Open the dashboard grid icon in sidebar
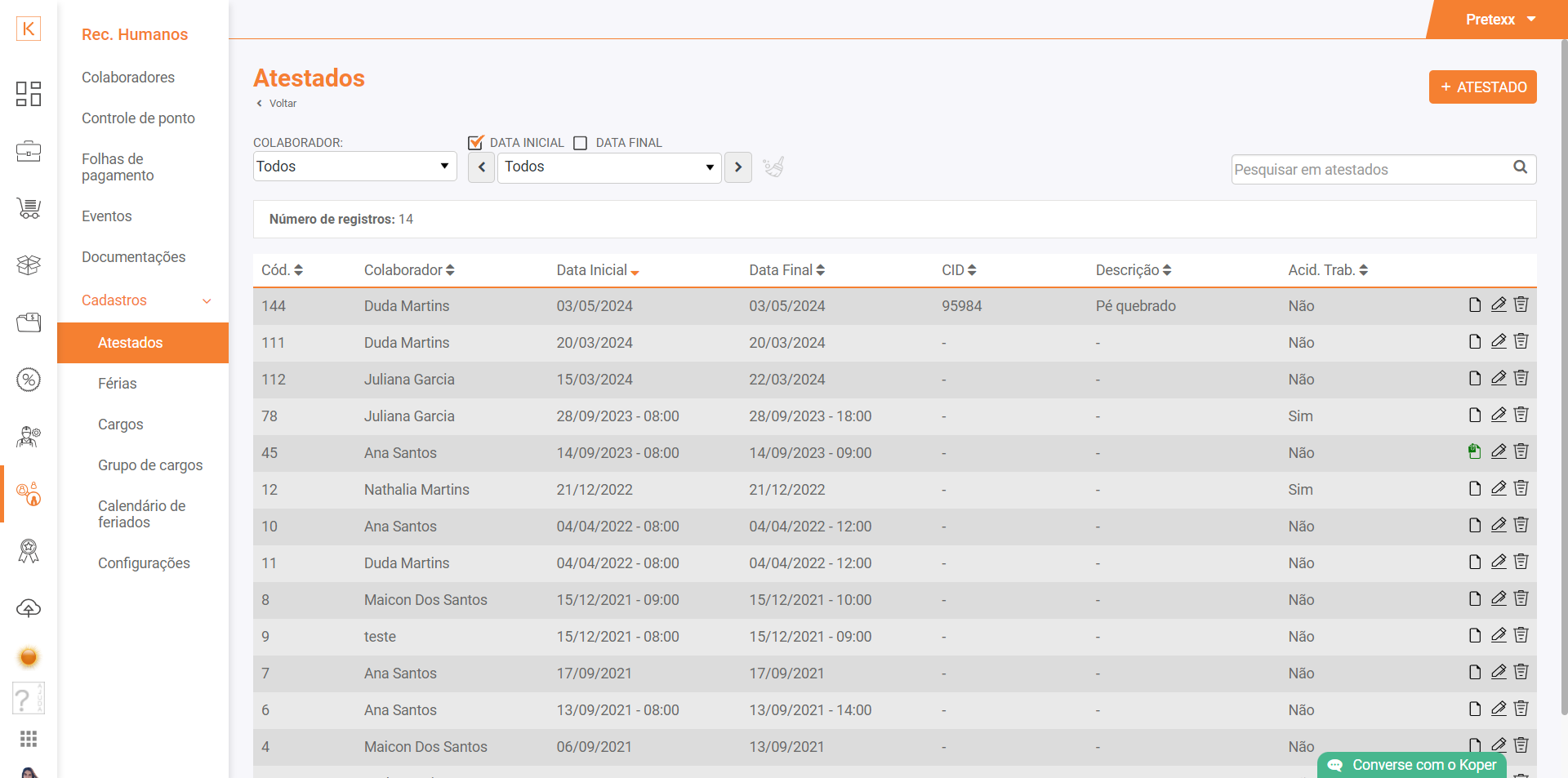This screenshot has width=1568, height=778. click(29, 94)
